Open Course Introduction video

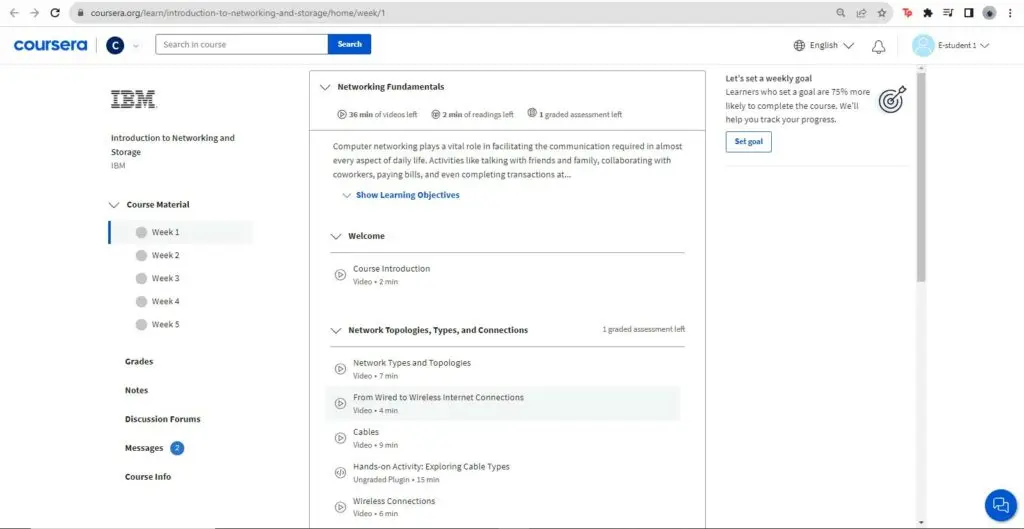click(x=392, y=268)
